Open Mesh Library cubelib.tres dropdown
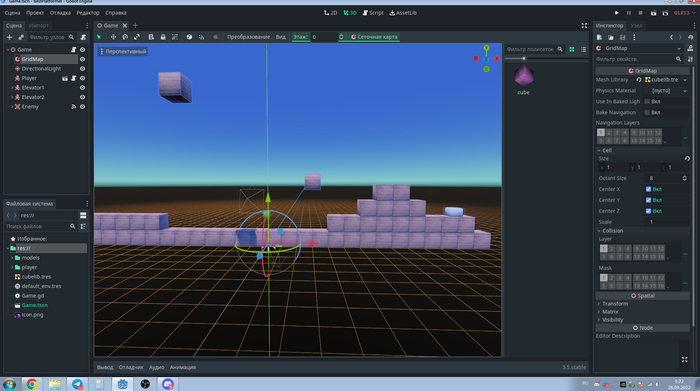700x391 pixels. [x=685, y=80]
